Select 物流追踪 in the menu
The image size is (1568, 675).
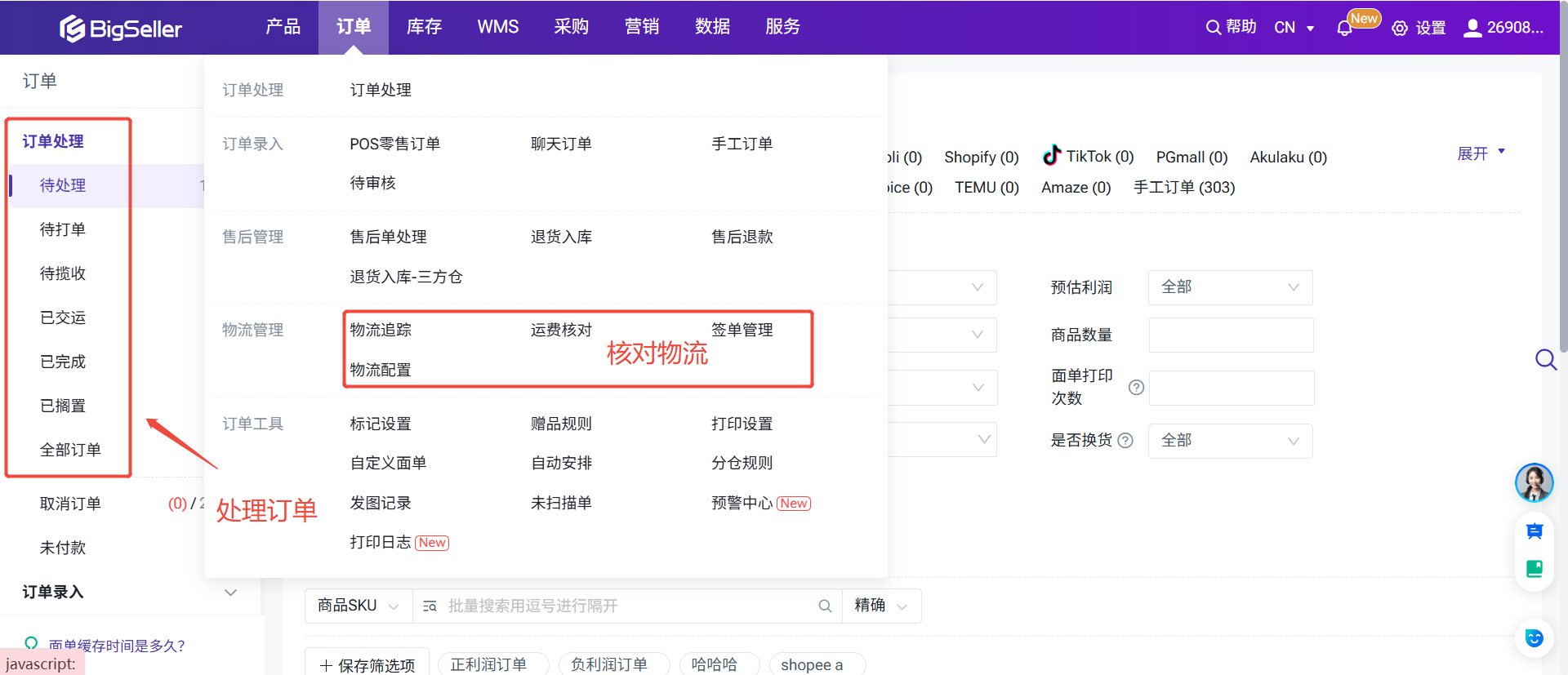381,330
